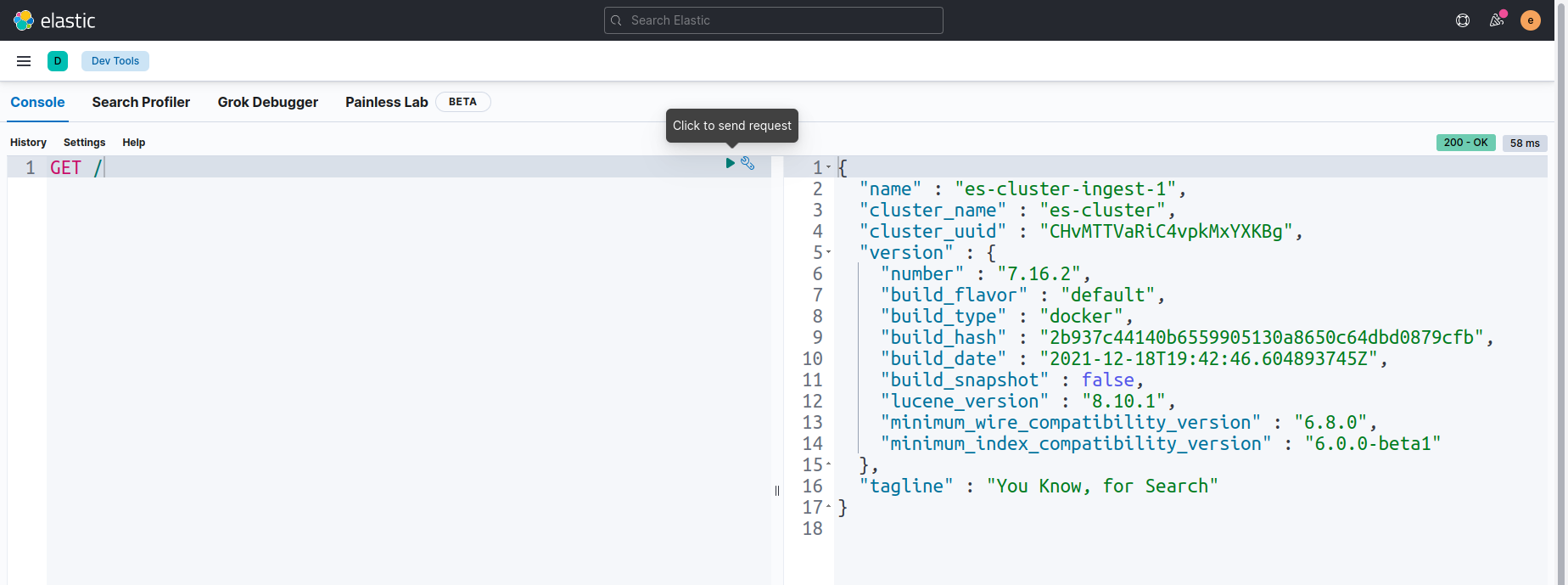Click the green D space avatar
1568x585 pixels.
click(58, 61)
